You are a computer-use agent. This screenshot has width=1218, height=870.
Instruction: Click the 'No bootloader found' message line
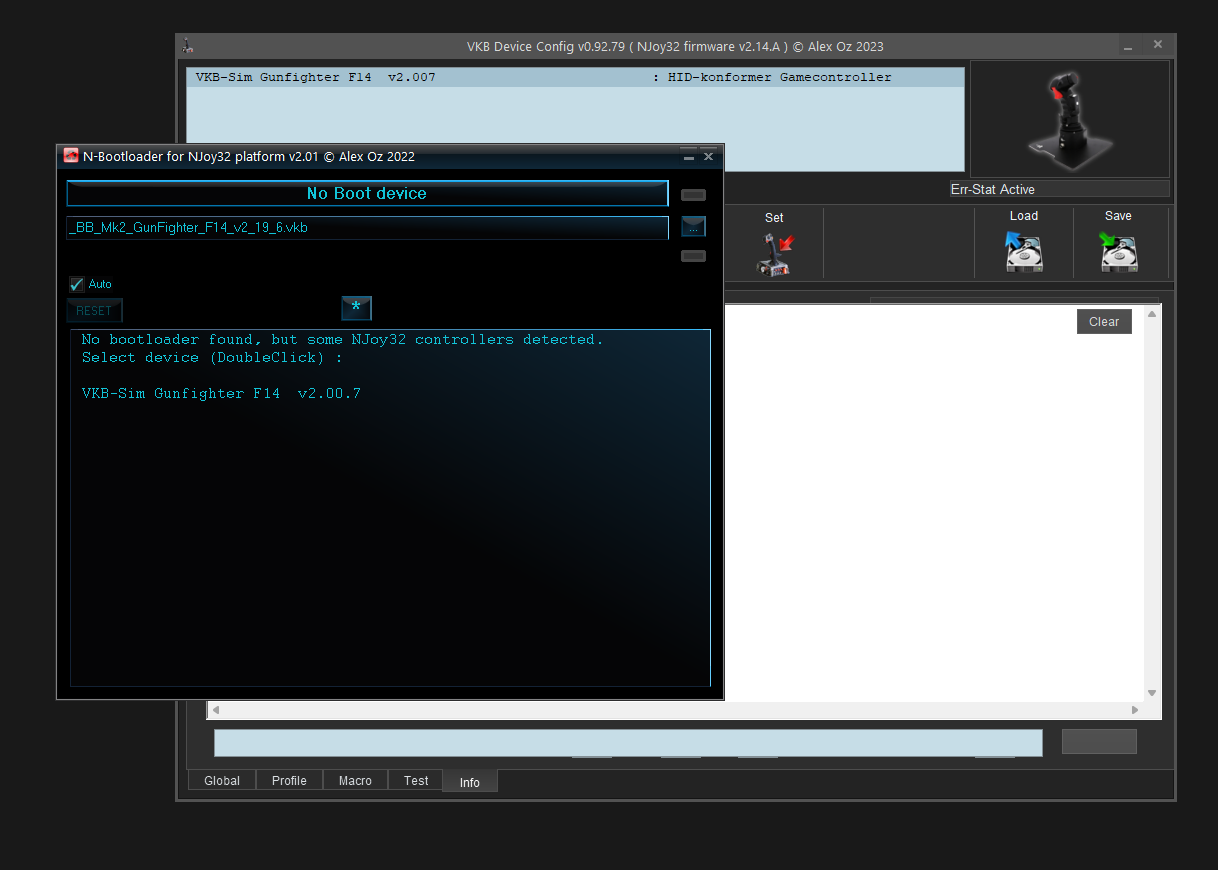pyautogui.click(x=342, y=340)
